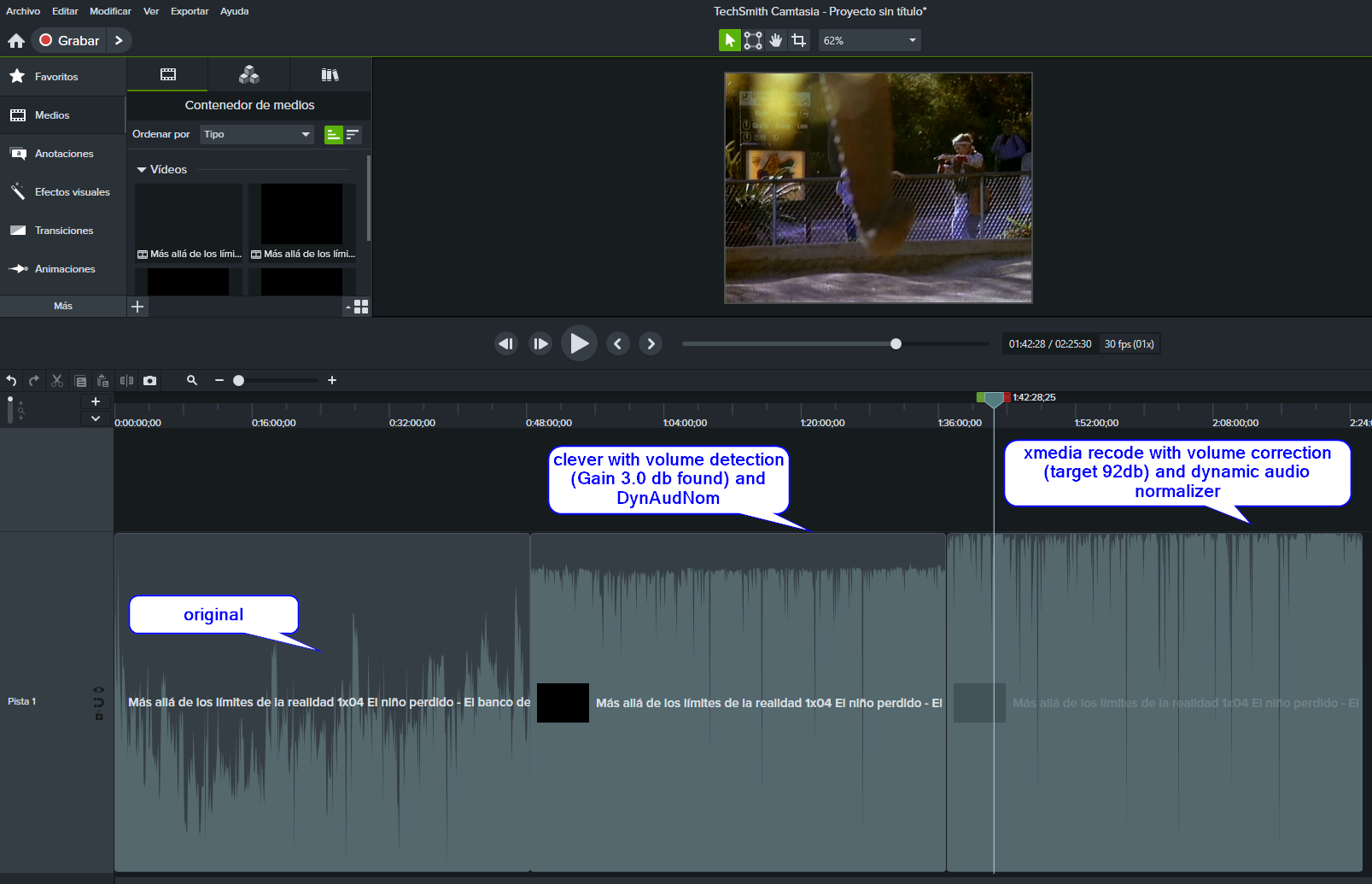1372x884 pixels.
Task: Toggle the magnetic track on Pista 1
Action: 99,702
